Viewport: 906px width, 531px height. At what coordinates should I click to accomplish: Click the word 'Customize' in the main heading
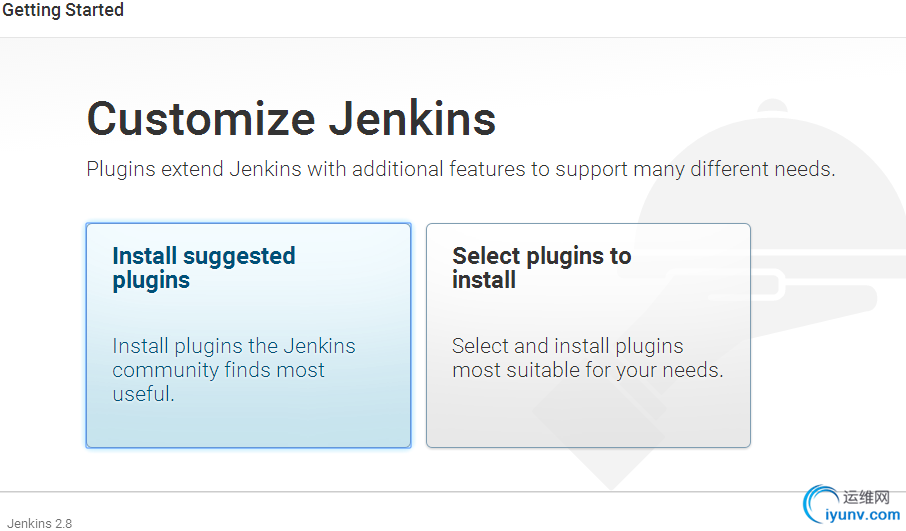coord(202,119)
